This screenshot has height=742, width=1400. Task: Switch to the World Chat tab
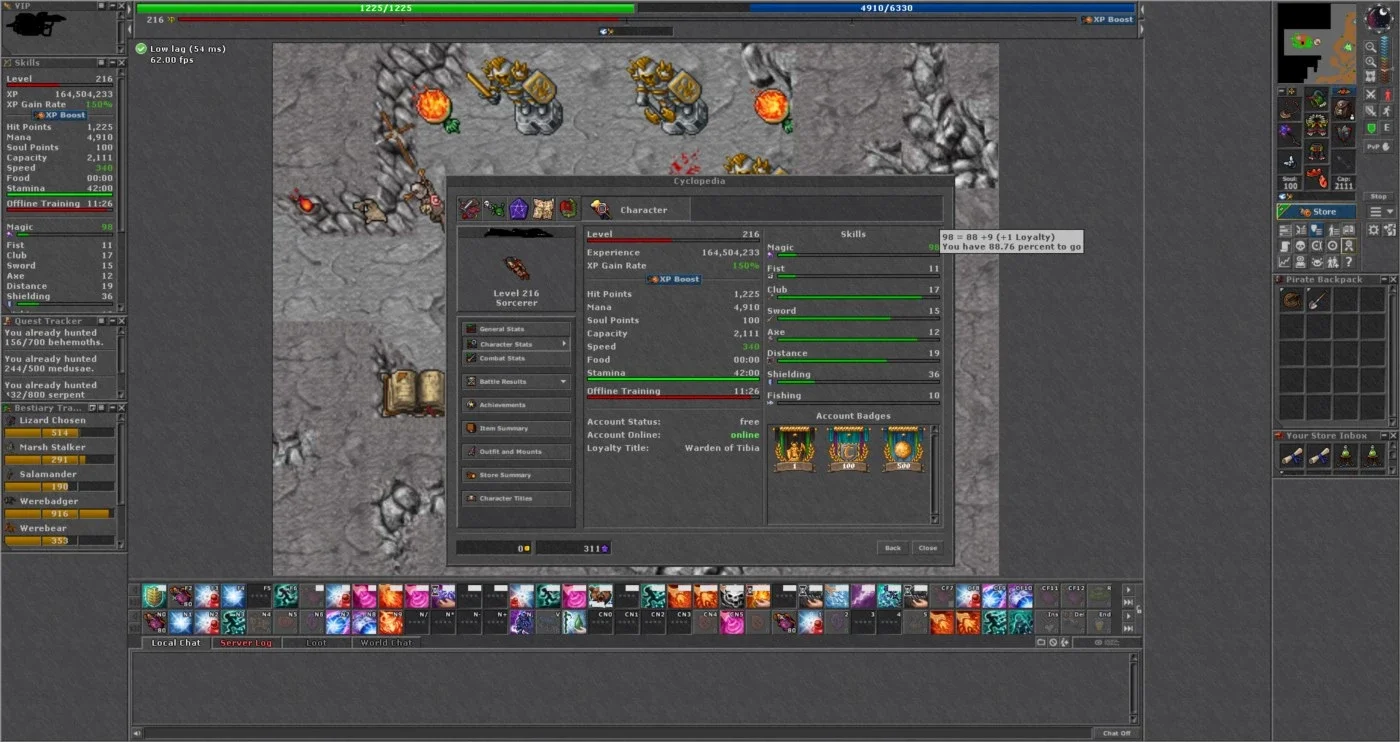(x=386, y=643)
